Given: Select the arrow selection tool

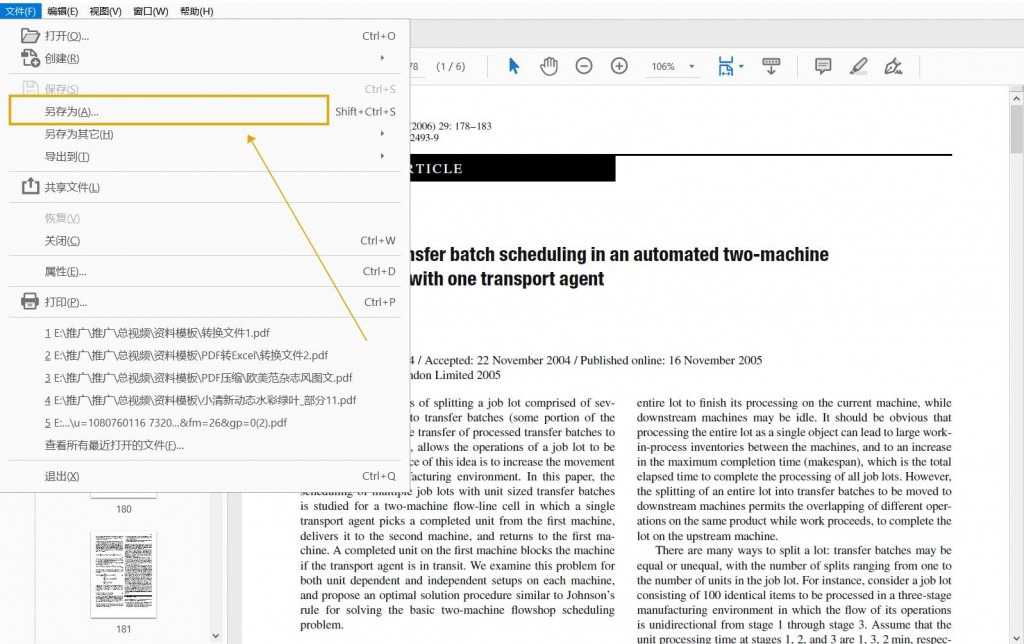Looking at the screenshot, I should click(514, 66).
